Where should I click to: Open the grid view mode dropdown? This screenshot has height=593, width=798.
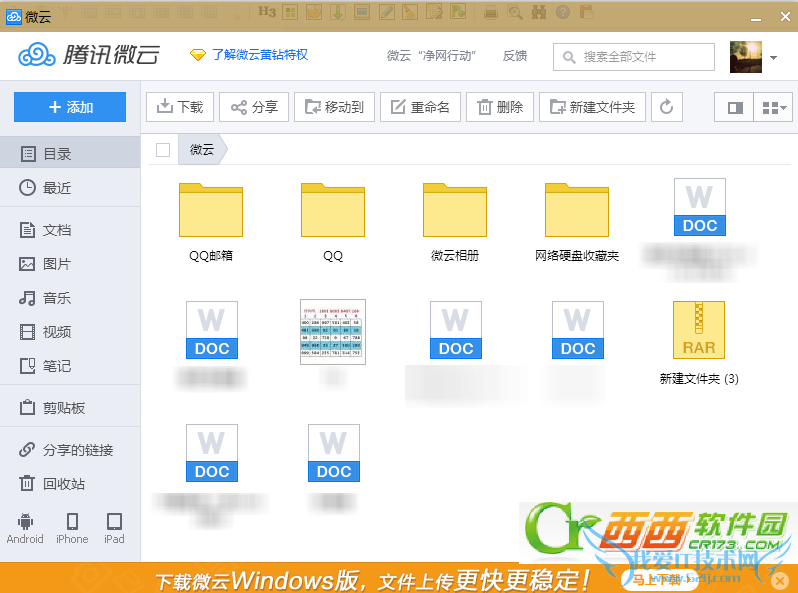(x=773, y=107)
